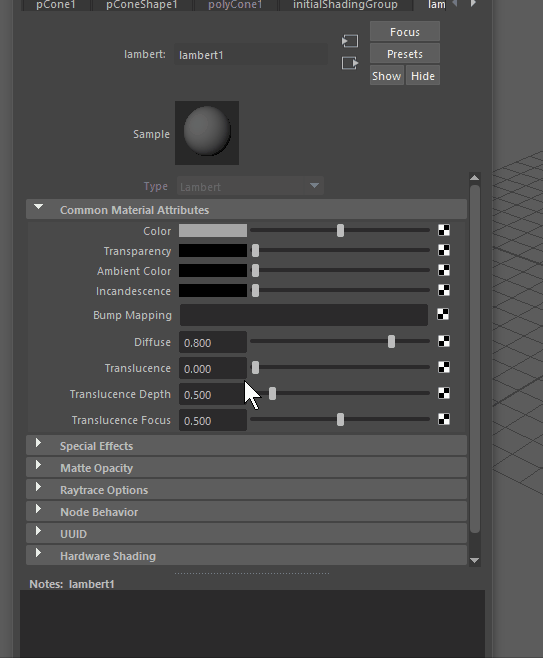The width and height of the screenshot is (543, 658).
Task: Click the Bump Mapping checker map icon
Action: [443, 314]
